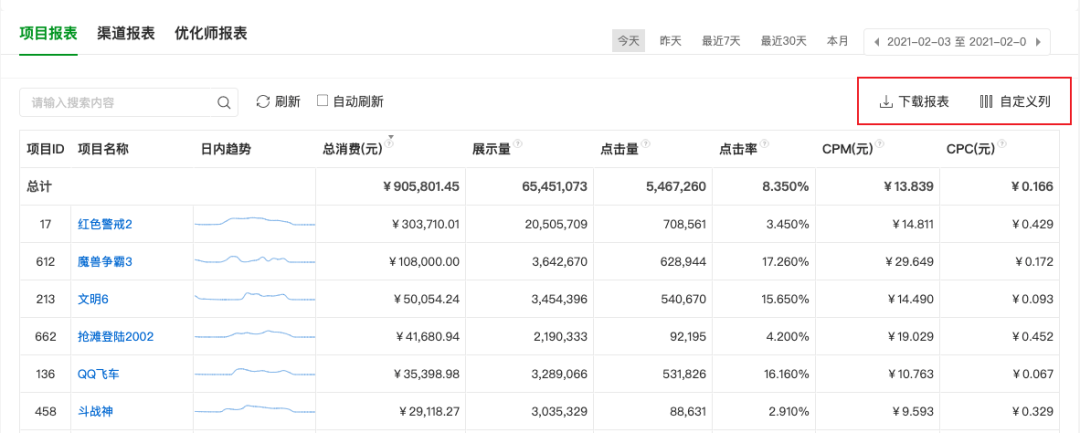
Task: Click the 下载报表 download icon
Action: pyautogui.click(x=886, y=102)
